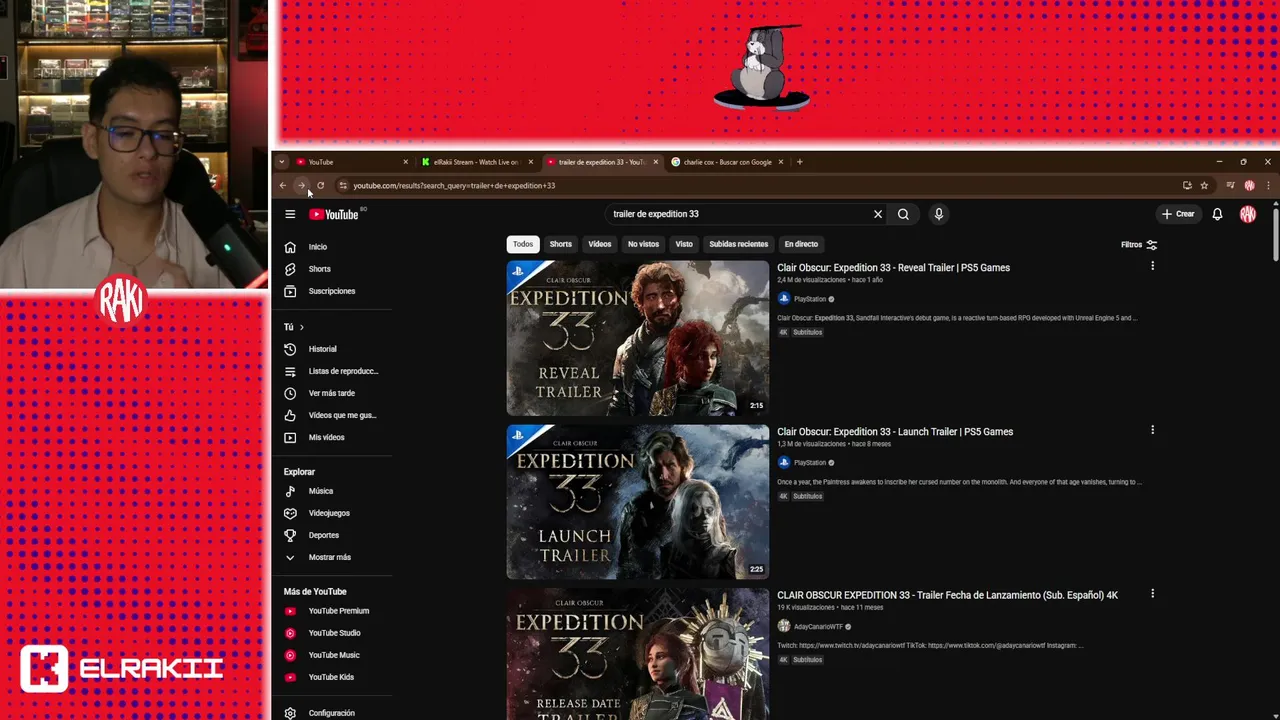Open the Trailer Fecha de Lanzamiento title
1280x720 pixels.
[947, 595]
